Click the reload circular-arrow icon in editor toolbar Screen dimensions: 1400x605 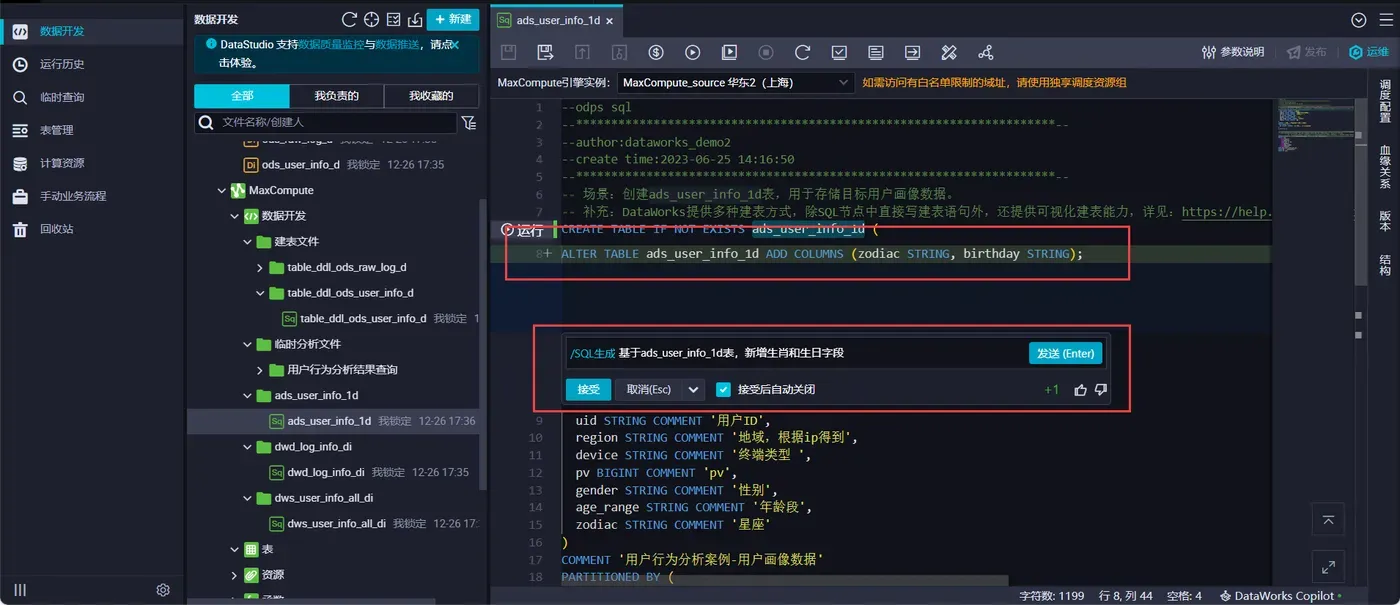coord(802,52)
